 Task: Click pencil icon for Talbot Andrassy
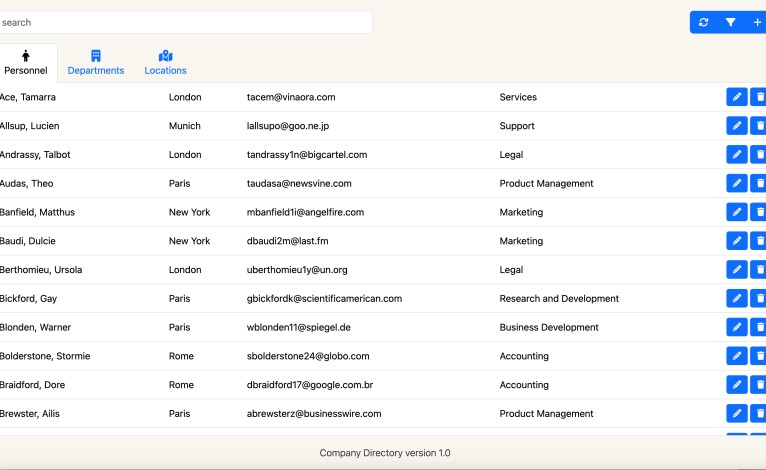click(736, 155)
